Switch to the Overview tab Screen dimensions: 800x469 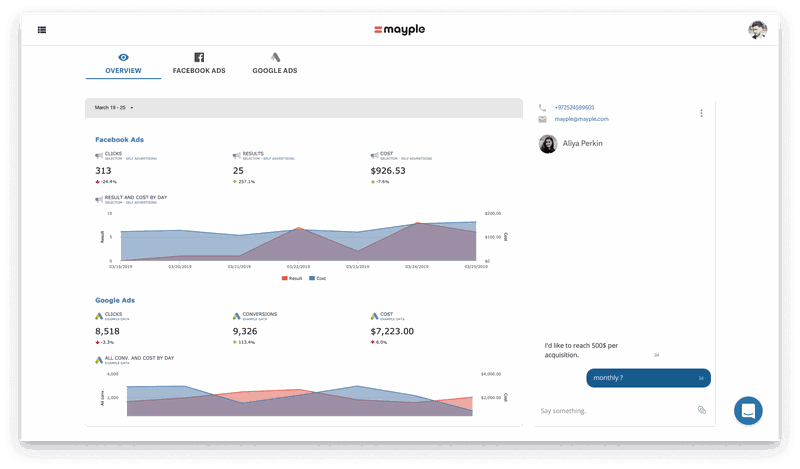(x=123, y=64)
